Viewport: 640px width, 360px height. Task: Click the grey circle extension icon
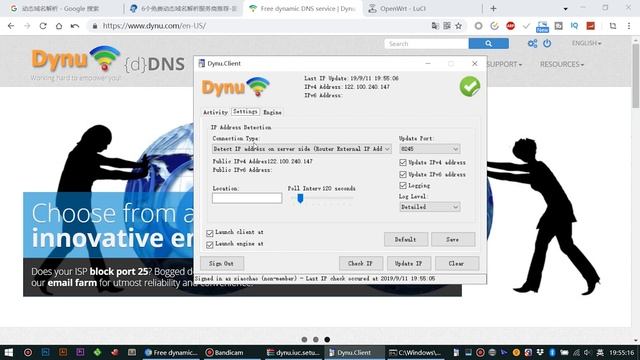point(478,26)
